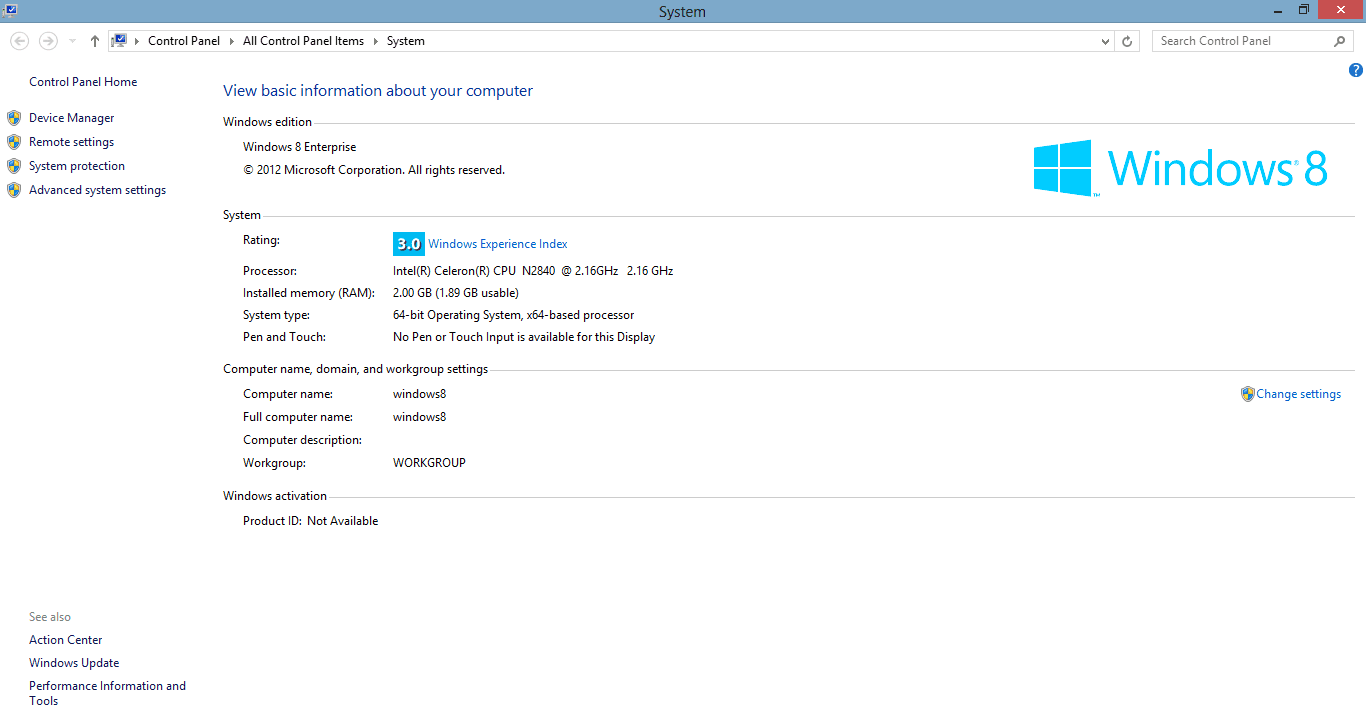Click the 'WORKGROUP' value
1366x728 pixels.
pos(429,463)
